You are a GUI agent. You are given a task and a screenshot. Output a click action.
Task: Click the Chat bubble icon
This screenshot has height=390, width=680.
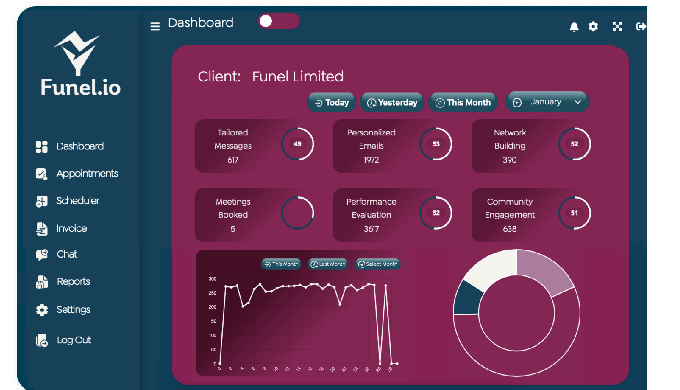pyautogui.click(x=42, y=255)
